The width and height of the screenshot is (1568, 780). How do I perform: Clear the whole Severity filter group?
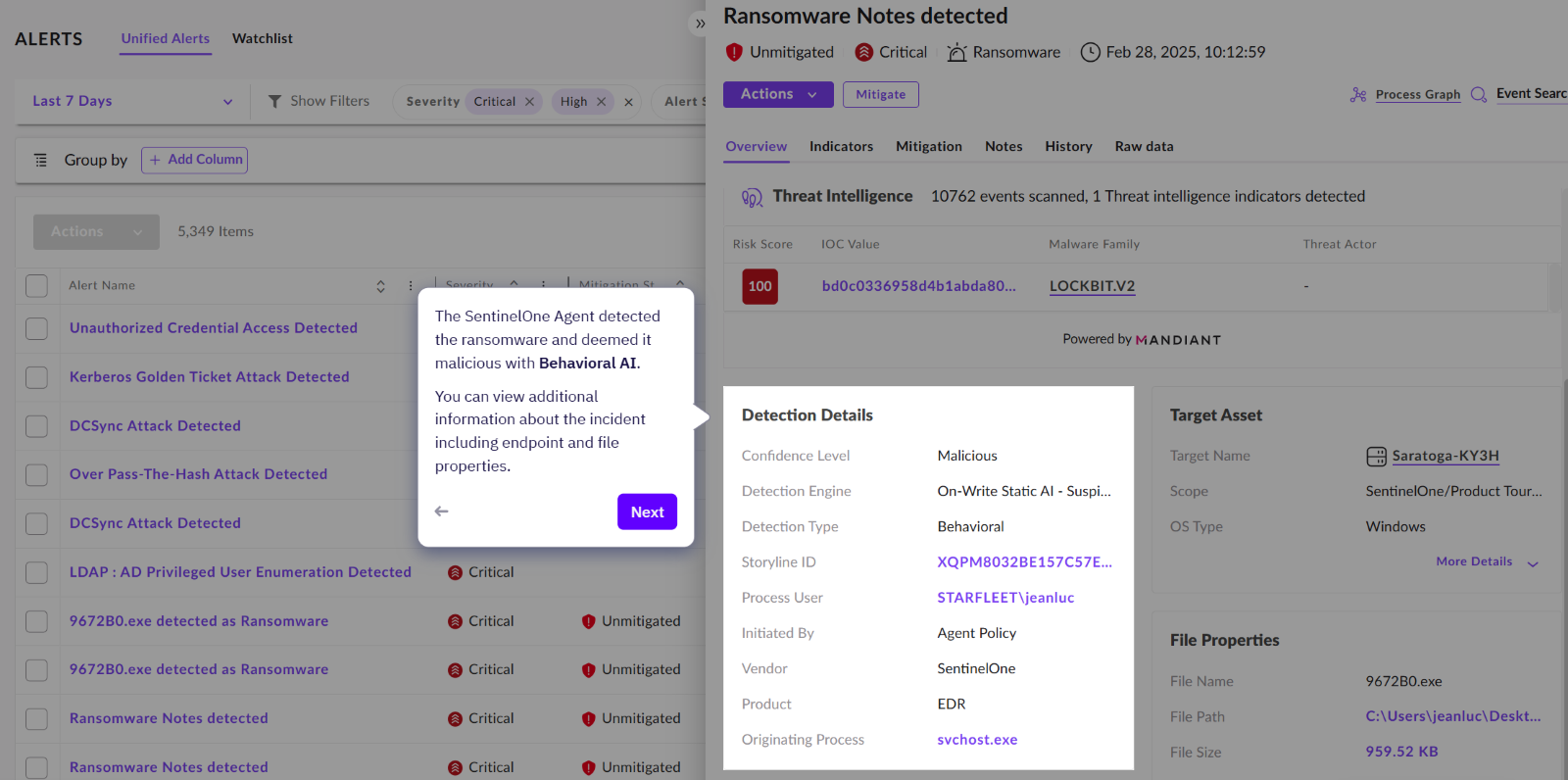[x=628, y=102]
